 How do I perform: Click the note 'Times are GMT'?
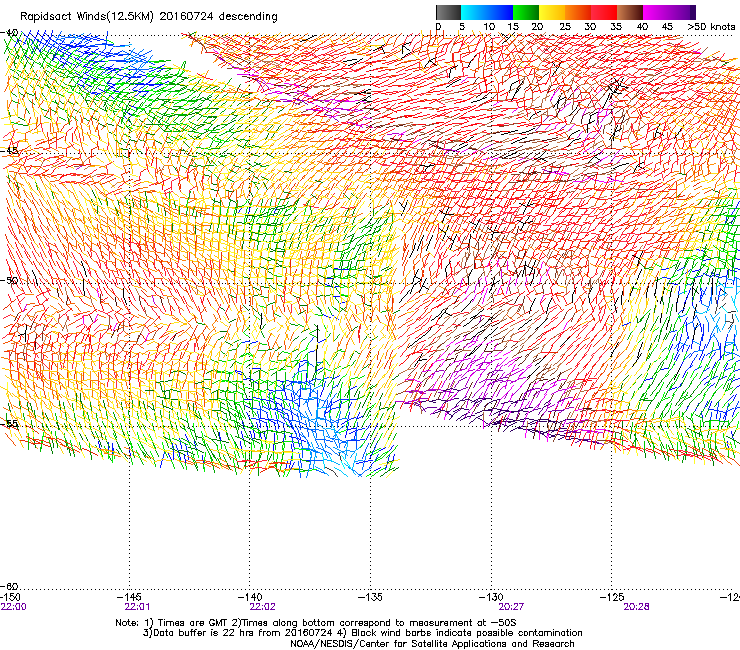(193, 623)
